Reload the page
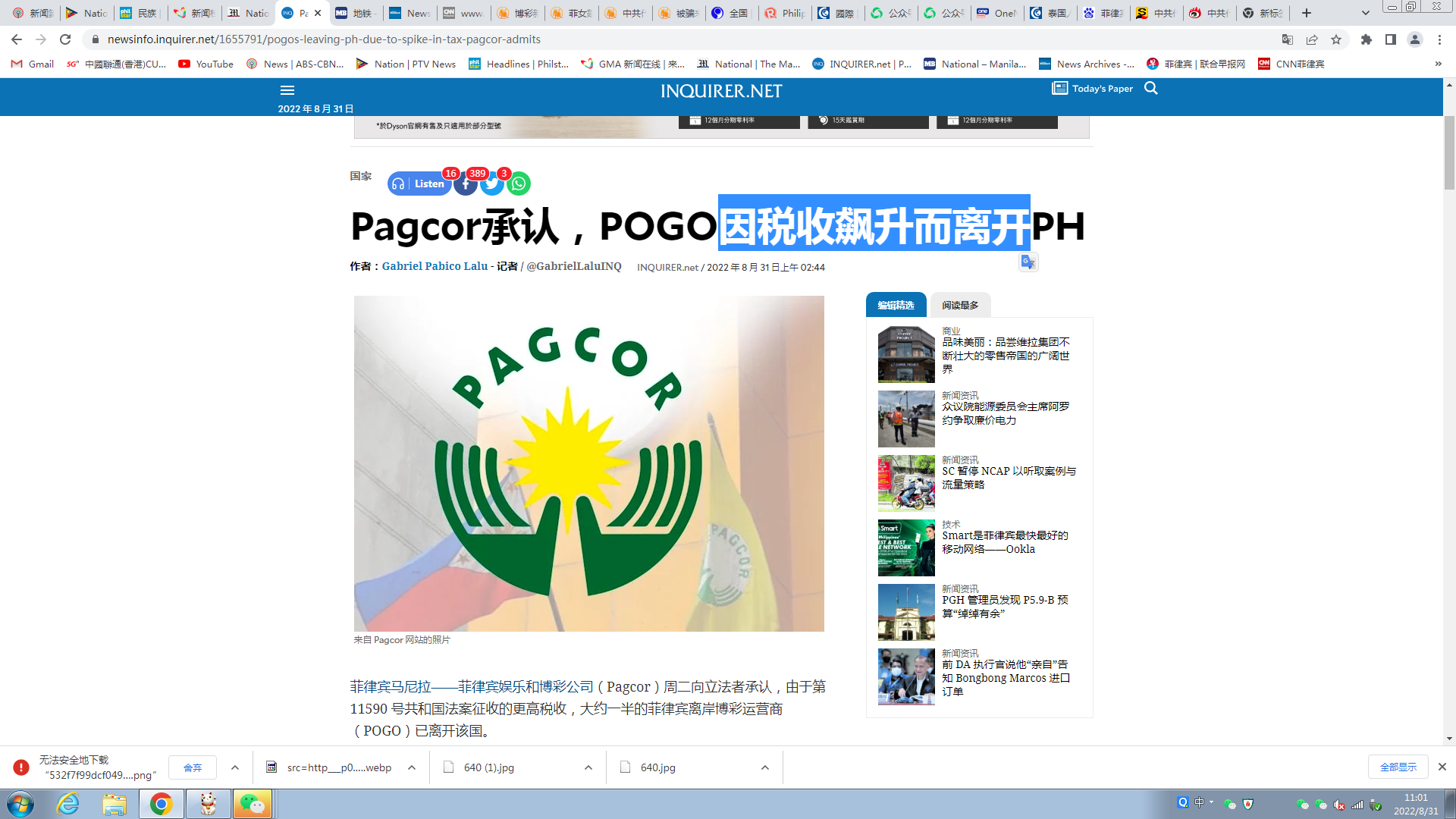The image size is (1456, 819). pyautogui.click(x=65, y=39)
